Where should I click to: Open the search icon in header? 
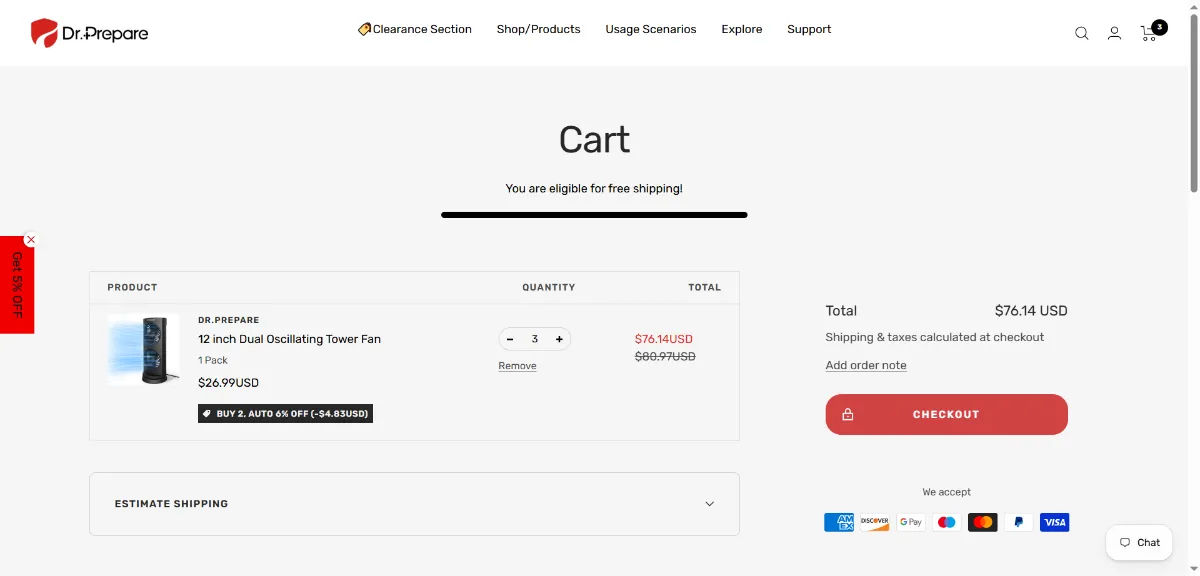click(x=1082, y=33)
